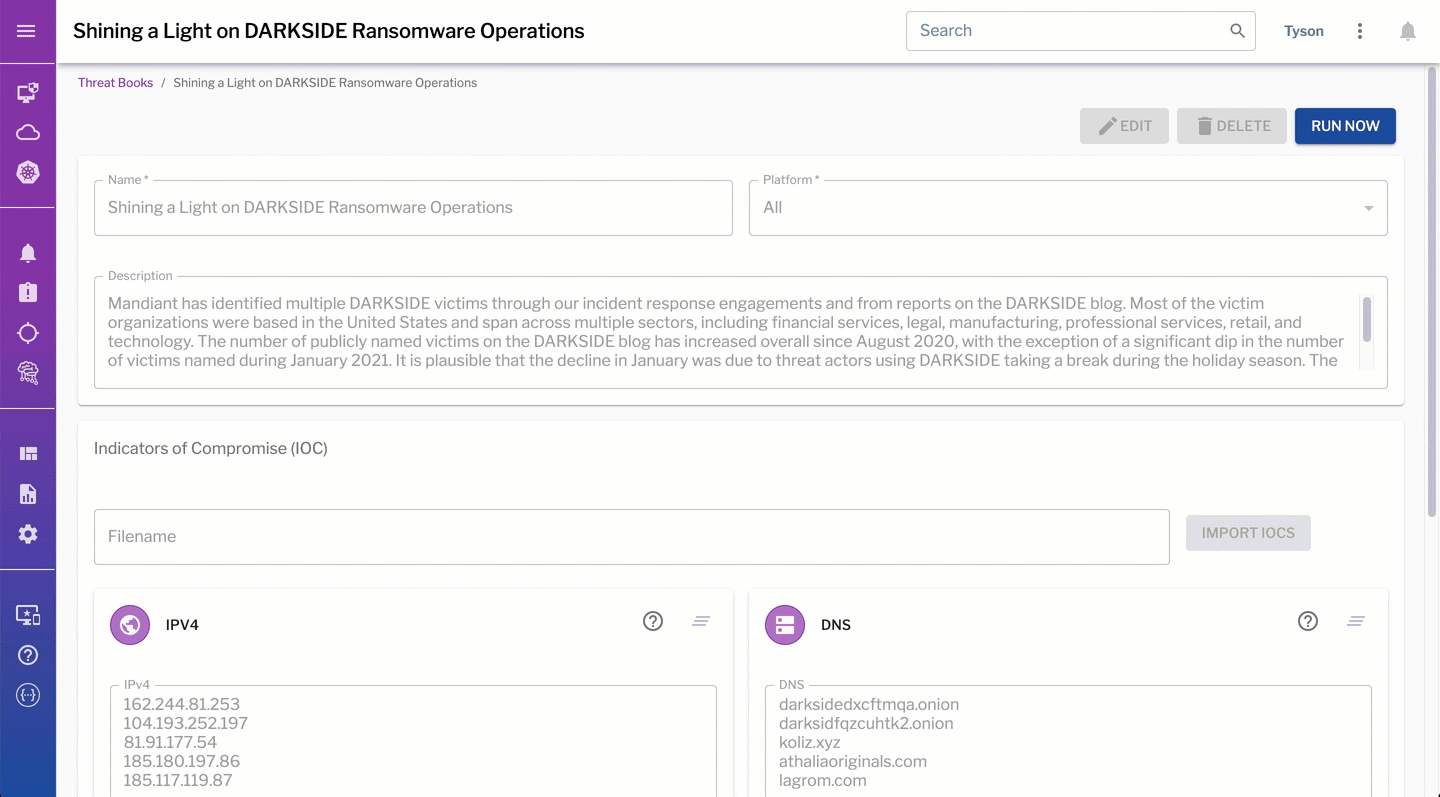Click the page vertical scrollbar
This screenshot has width=1440, height=797.
(x=1432, y=293)
